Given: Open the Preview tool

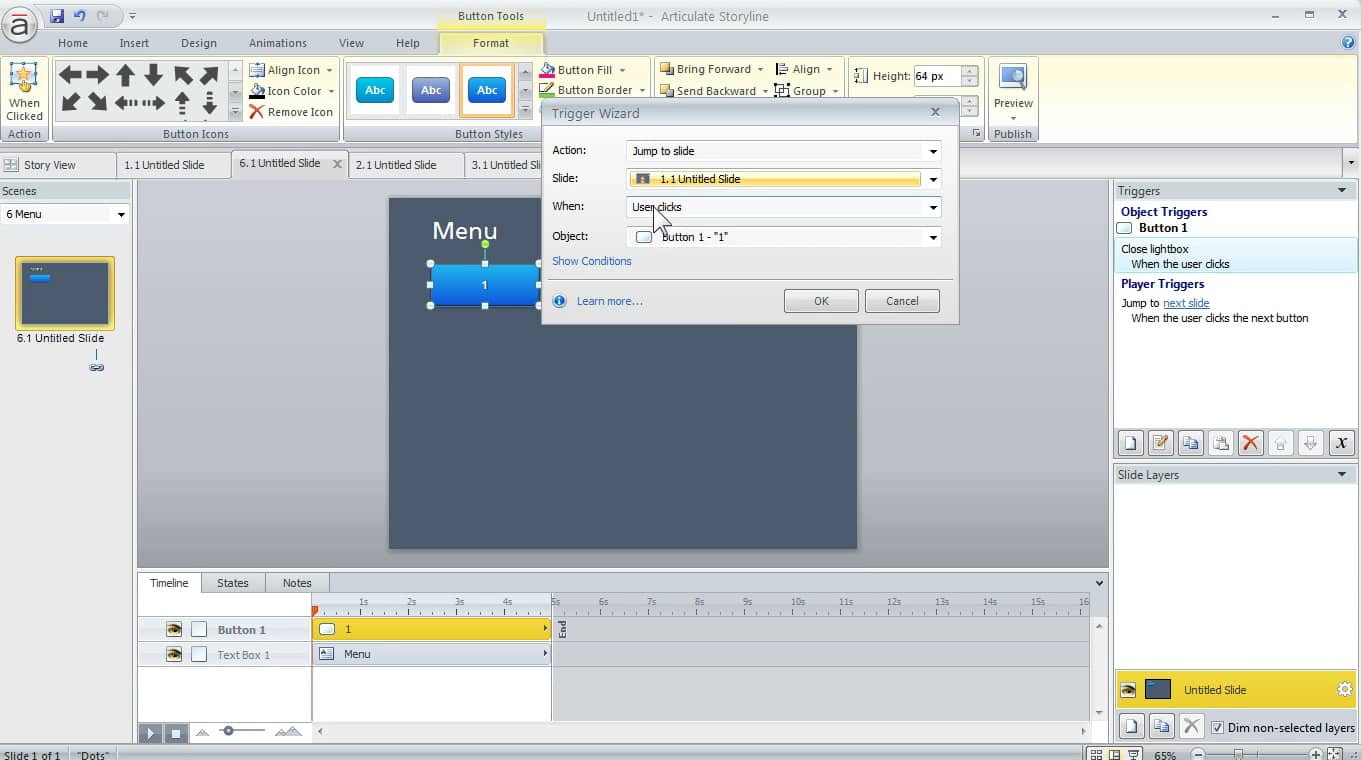Looking at the screenshot, I should 1013,92.
